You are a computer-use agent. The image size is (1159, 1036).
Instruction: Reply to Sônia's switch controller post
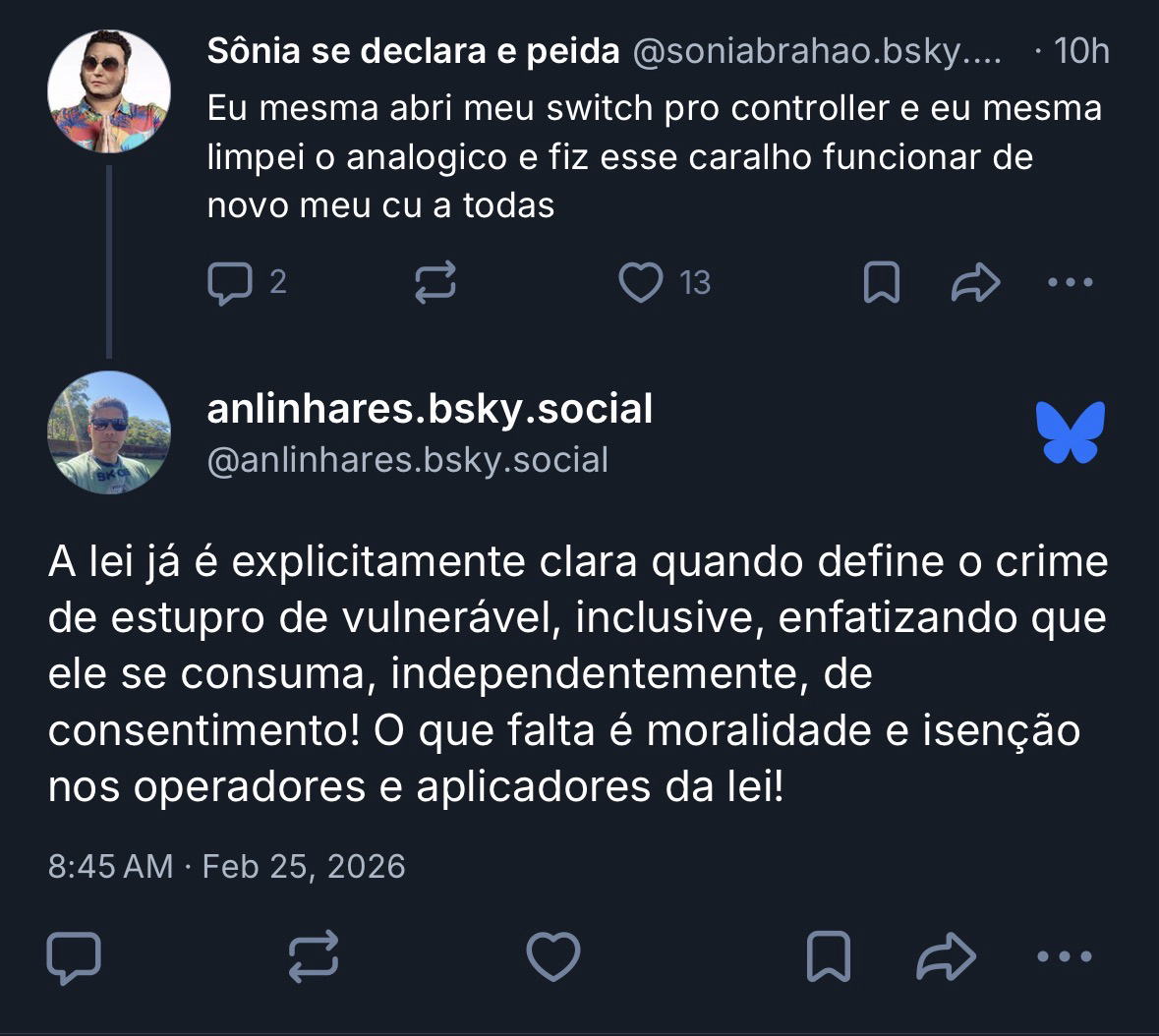coord(230,283)
